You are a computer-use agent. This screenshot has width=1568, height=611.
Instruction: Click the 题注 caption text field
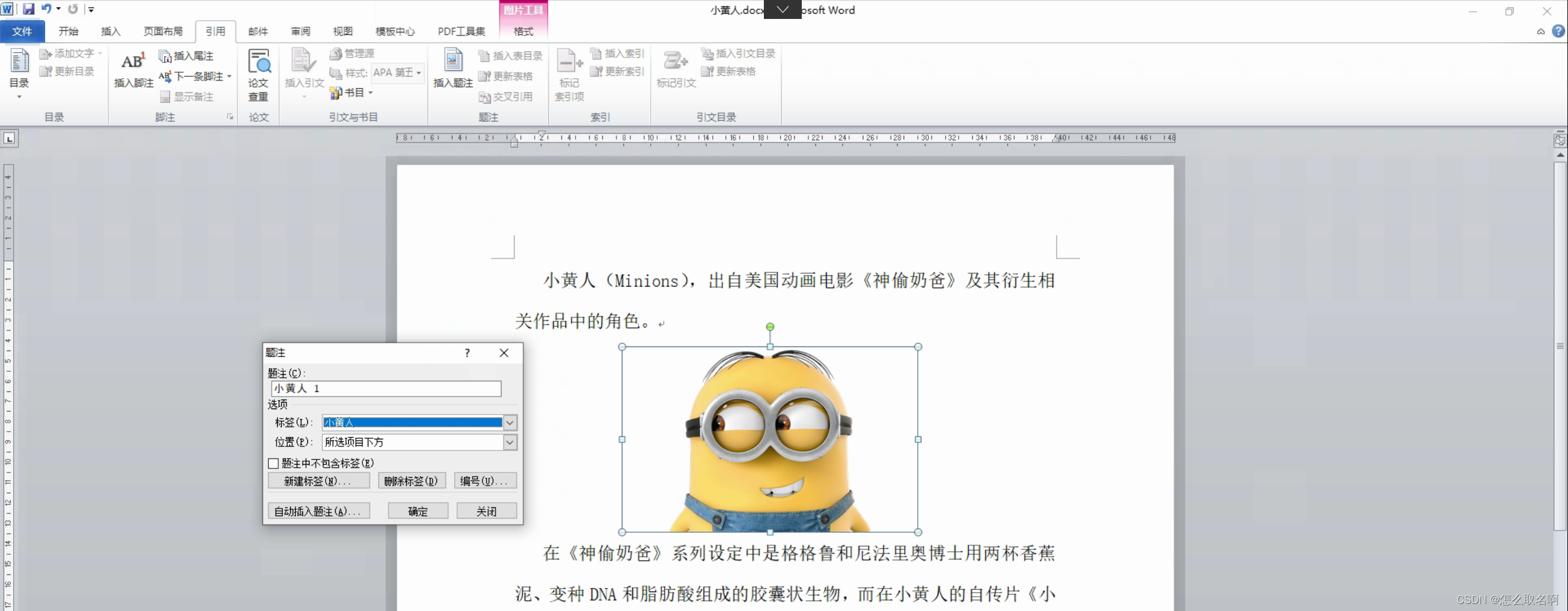pos(386,389)
